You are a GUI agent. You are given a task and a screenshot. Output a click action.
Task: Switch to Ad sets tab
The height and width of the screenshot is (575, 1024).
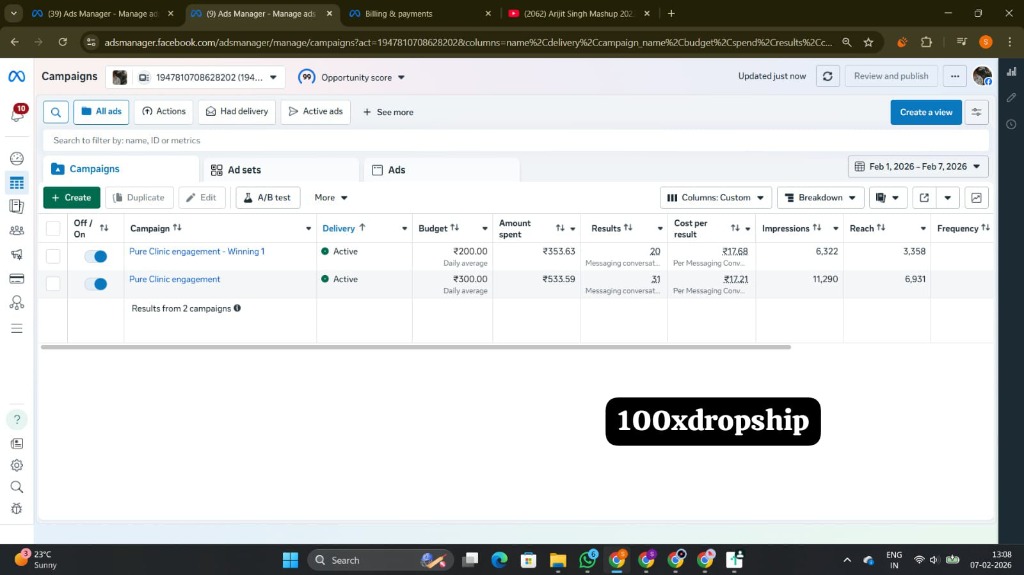pyautogui.click(x=281, y=170)
